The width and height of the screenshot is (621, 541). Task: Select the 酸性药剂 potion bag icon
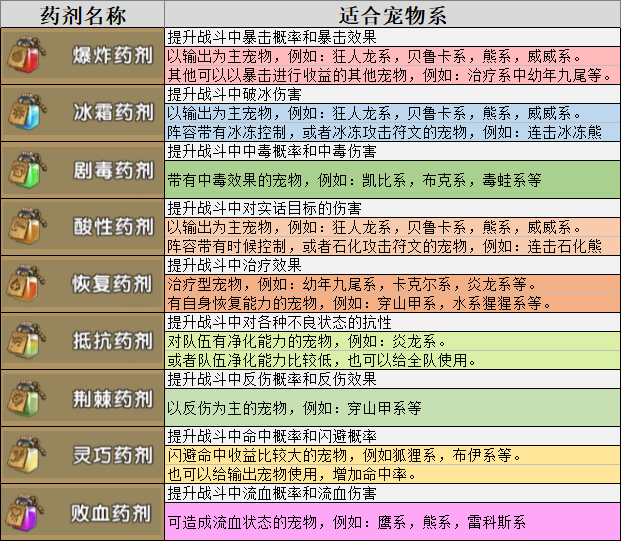[25, 228]
